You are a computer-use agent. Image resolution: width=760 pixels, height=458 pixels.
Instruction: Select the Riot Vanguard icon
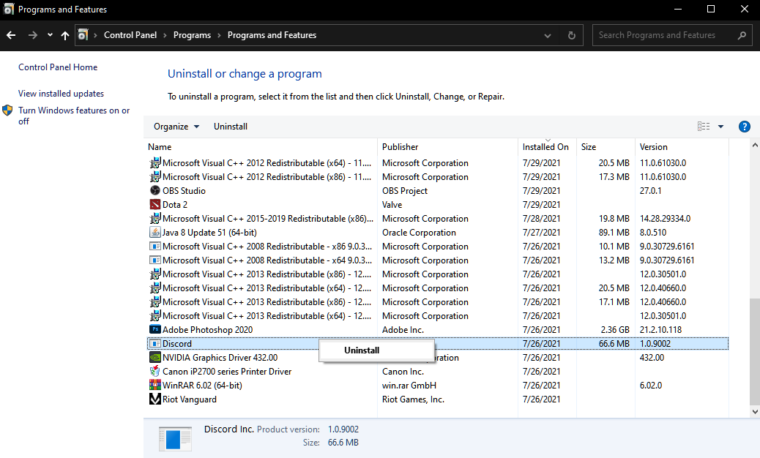click(155, 399)
